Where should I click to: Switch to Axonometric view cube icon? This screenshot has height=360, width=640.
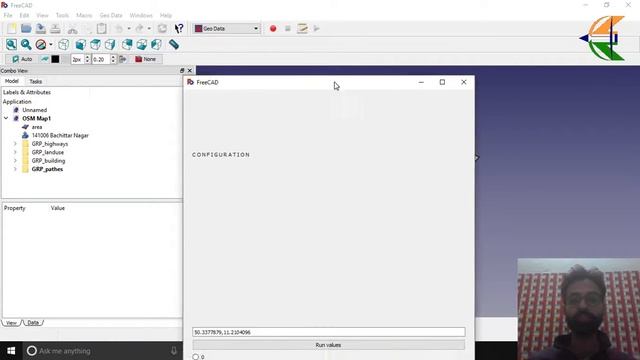(x=64, y=44)
